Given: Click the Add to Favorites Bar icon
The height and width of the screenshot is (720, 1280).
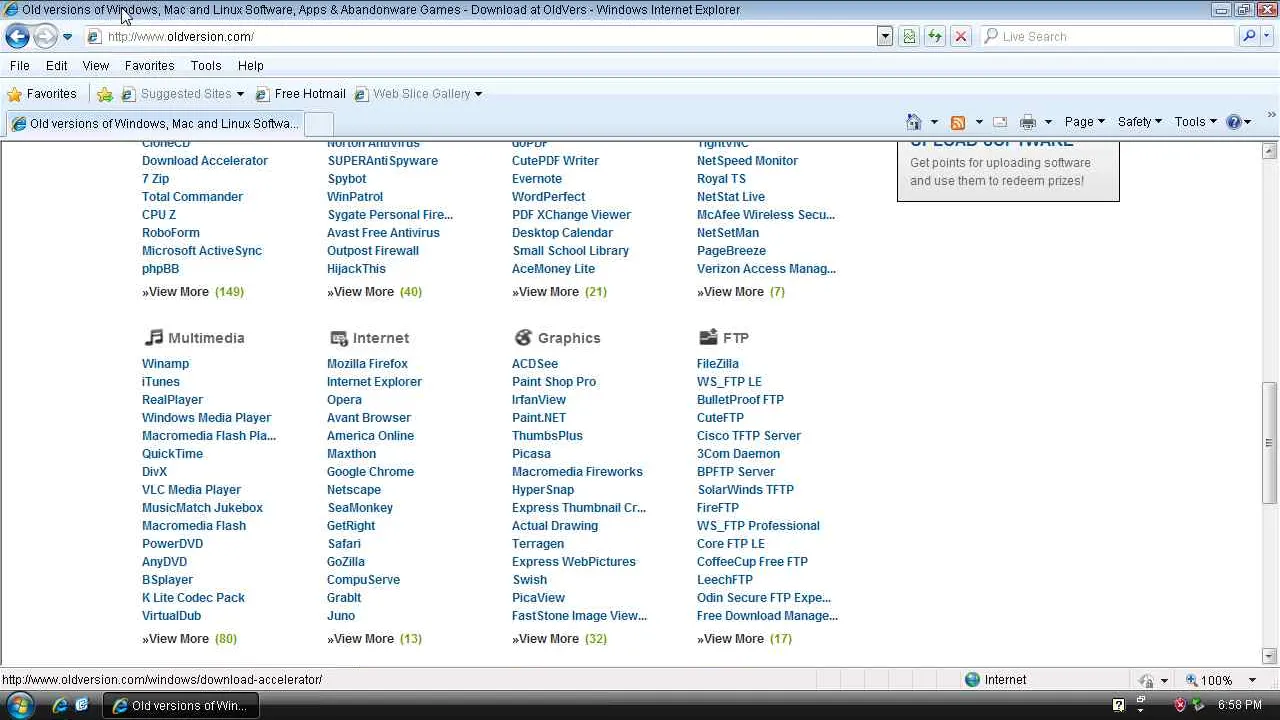Looking at the screenshot, I should pos(105,94).
